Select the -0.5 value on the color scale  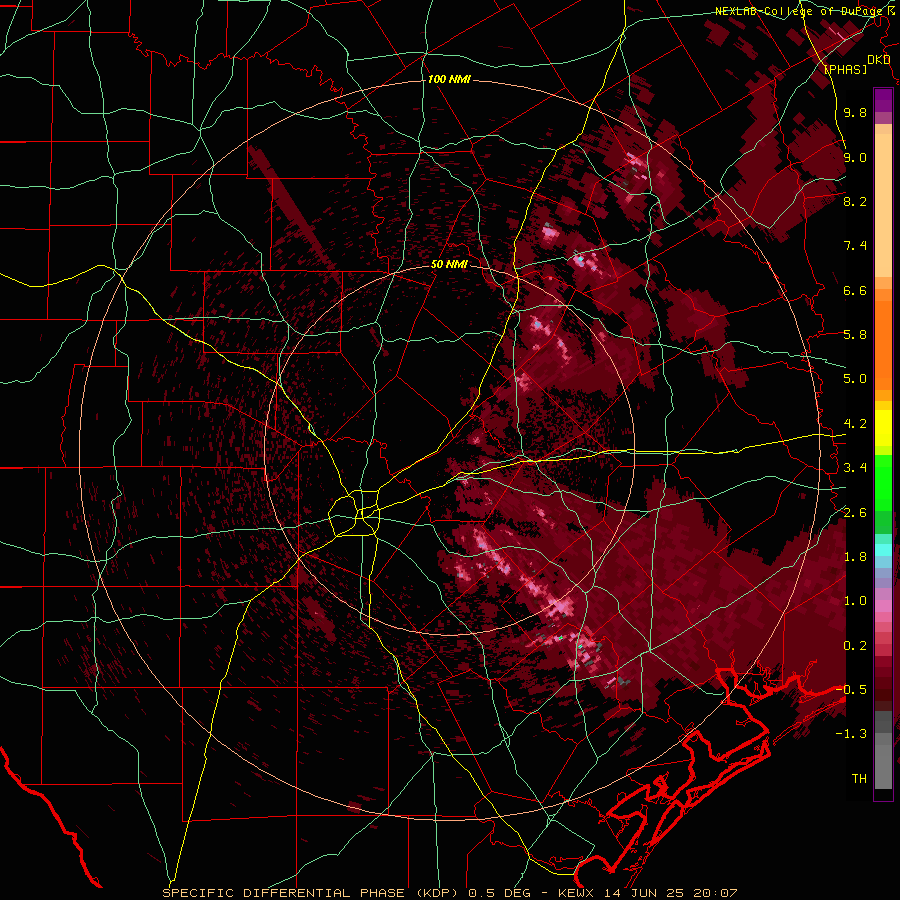click(851, 690)
